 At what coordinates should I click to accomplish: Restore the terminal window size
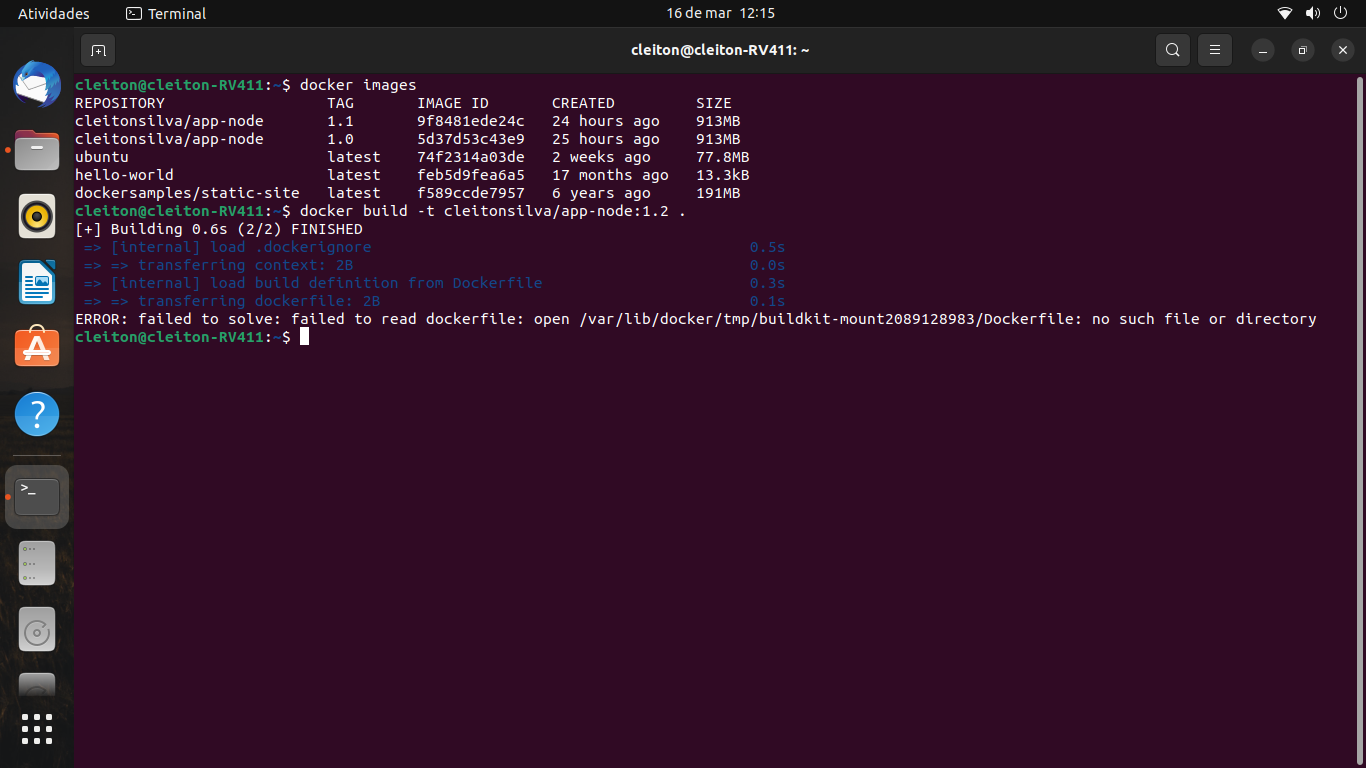1302,50
